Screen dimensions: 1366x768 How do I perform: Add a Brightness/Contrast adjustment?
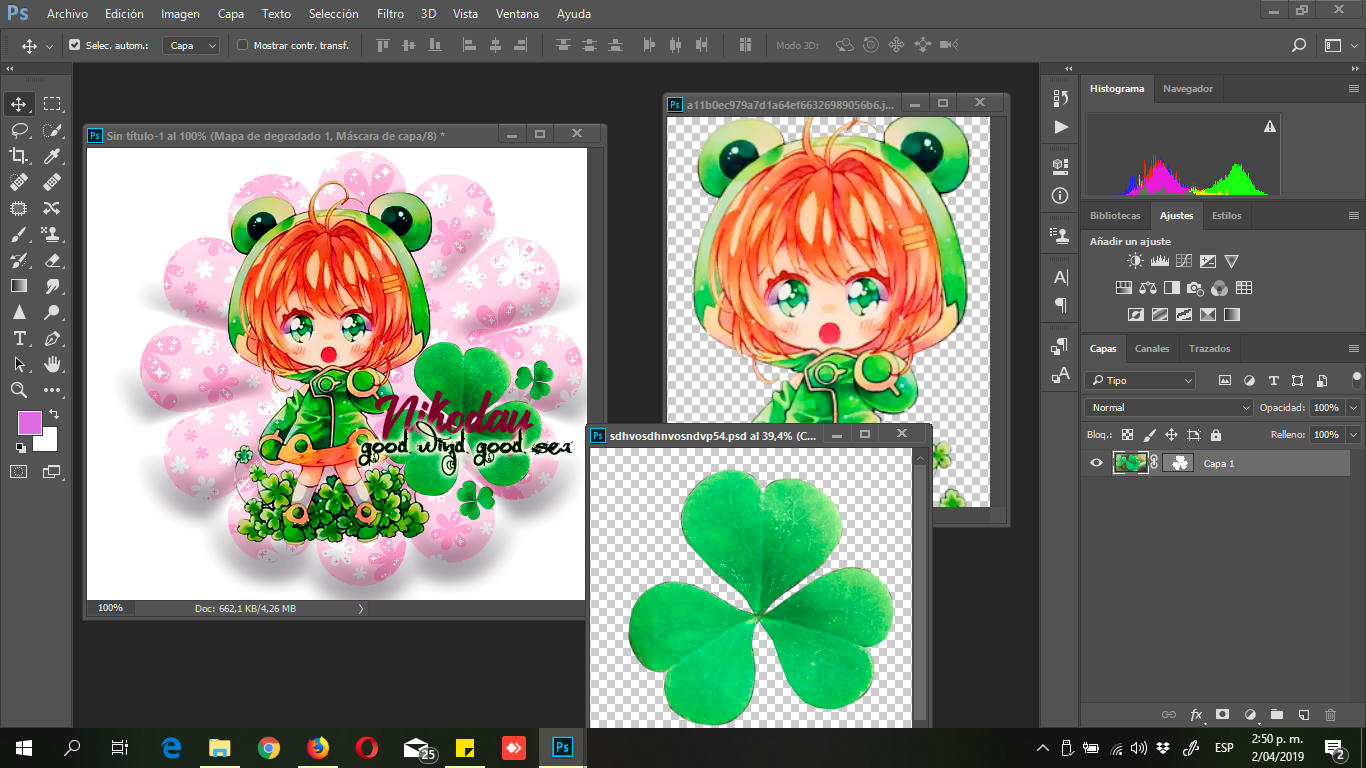point(1135,261)
